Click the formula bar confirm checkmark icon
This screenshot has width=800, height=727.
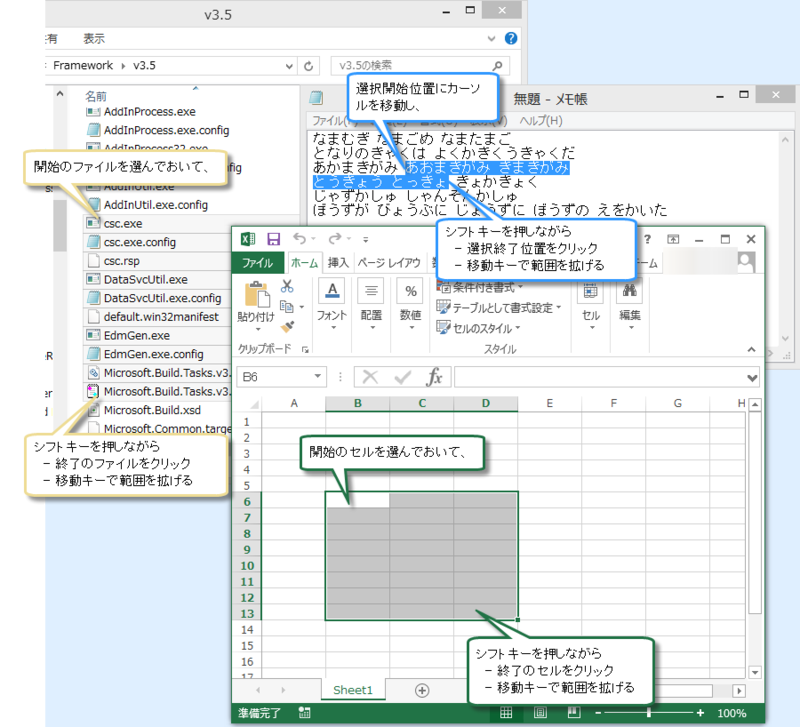pos(403,377)
